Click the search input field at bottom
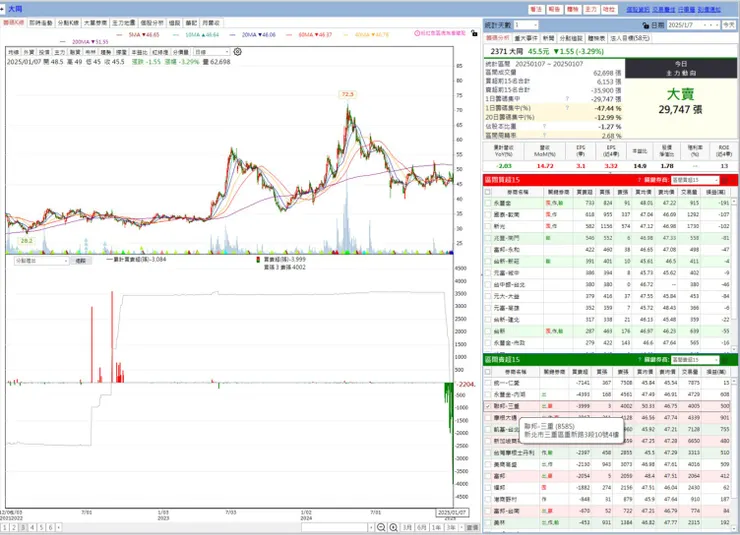The image size is (740, 535). [x=335, y=527]
